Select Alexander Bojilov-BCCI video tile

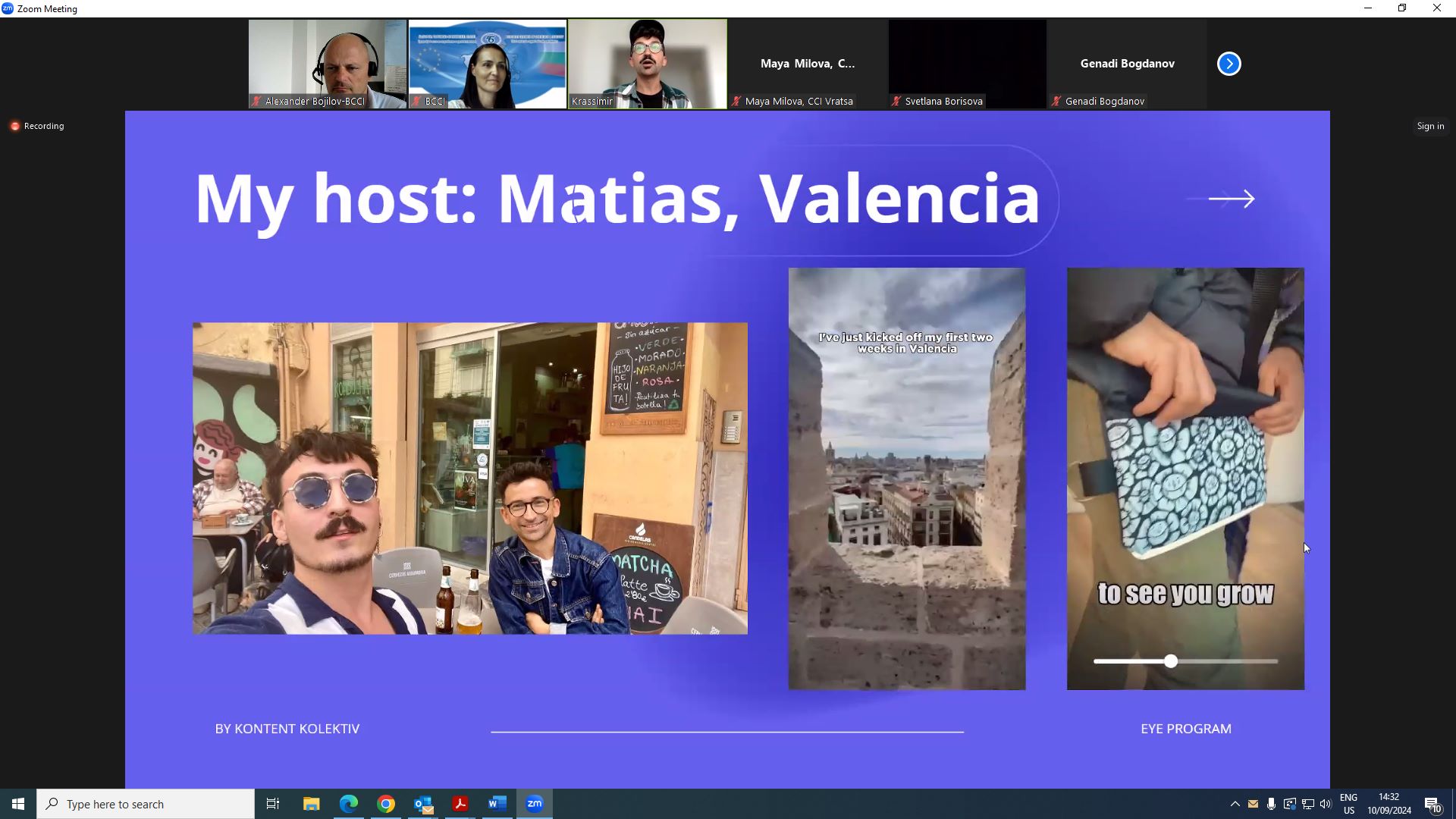(x=328, y=64)
